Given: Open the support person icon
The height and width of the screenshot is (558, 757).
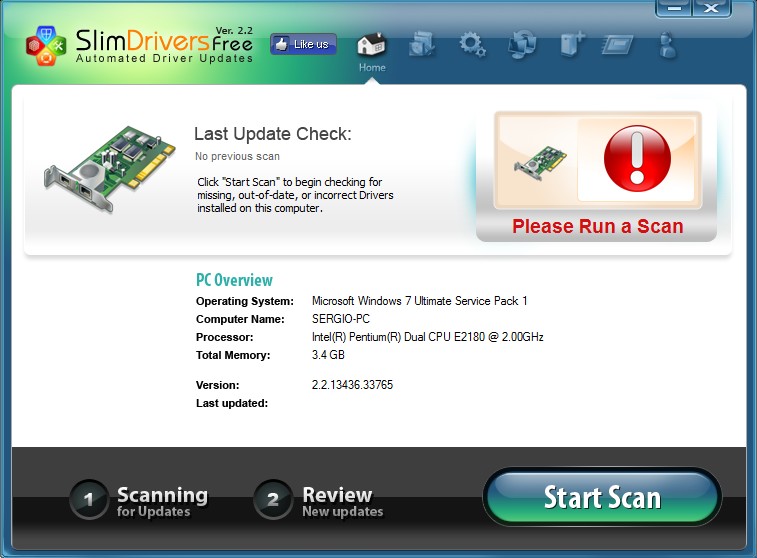Looking at the screenshot, I should pos(667,45).
